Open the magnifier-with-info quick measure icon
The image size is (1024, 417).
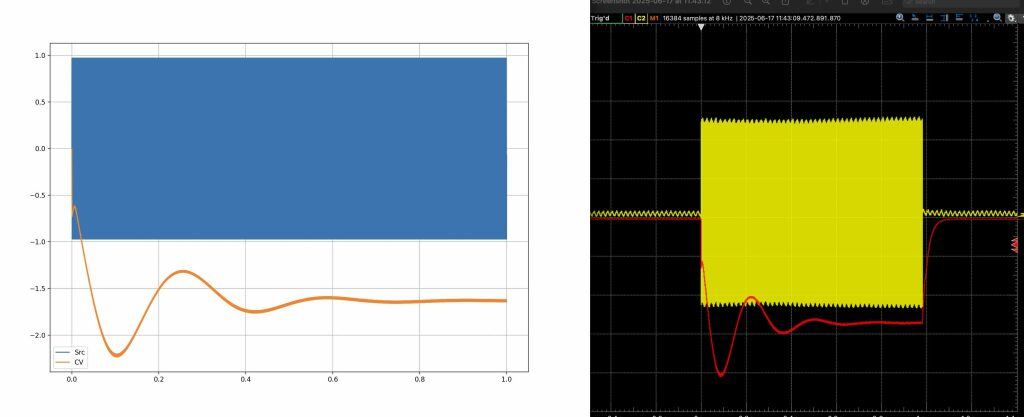pos(900,18)
